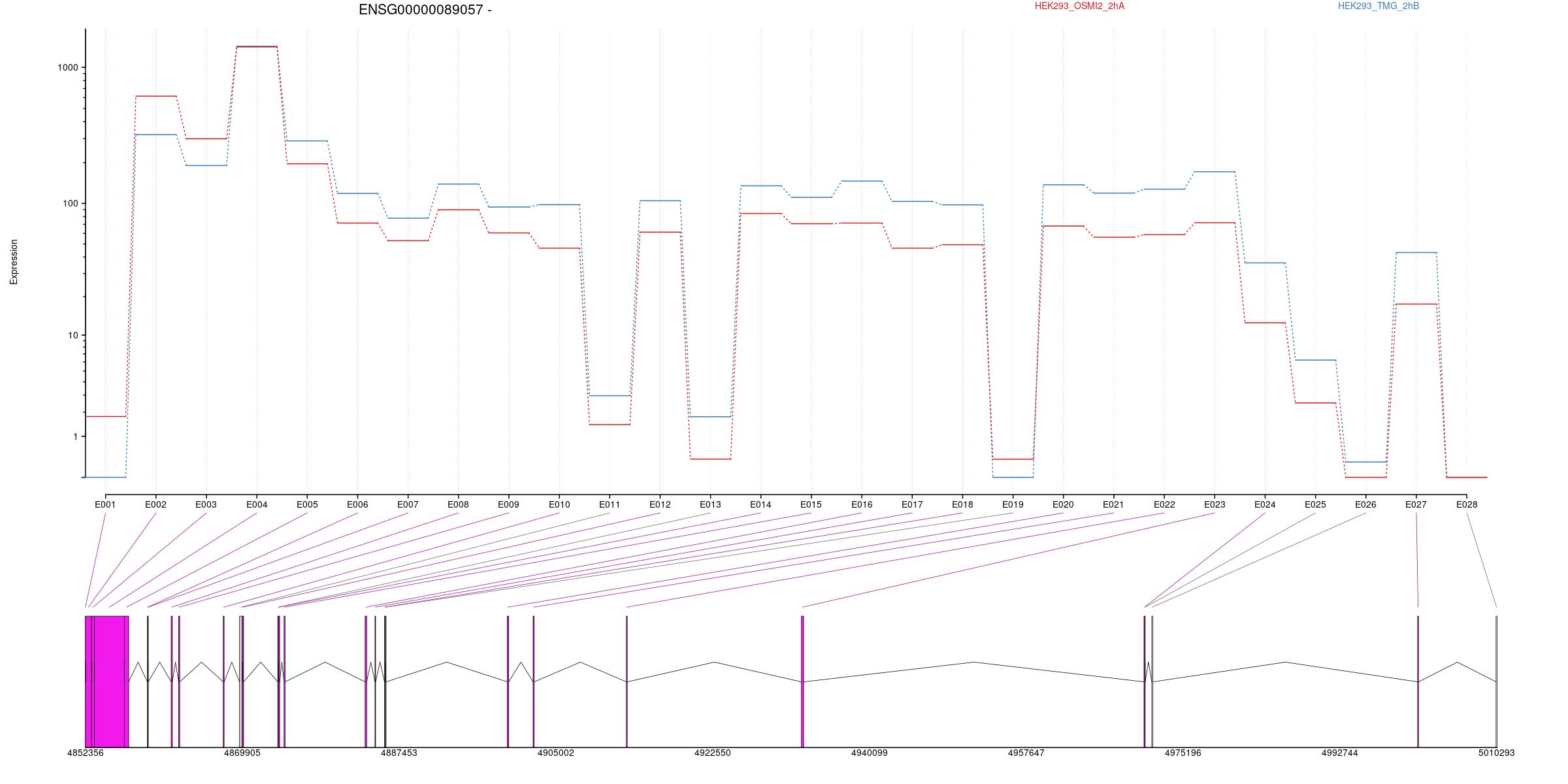Select exon label E004
Viewport: 1568px width, 784px height.
point(257,504)
